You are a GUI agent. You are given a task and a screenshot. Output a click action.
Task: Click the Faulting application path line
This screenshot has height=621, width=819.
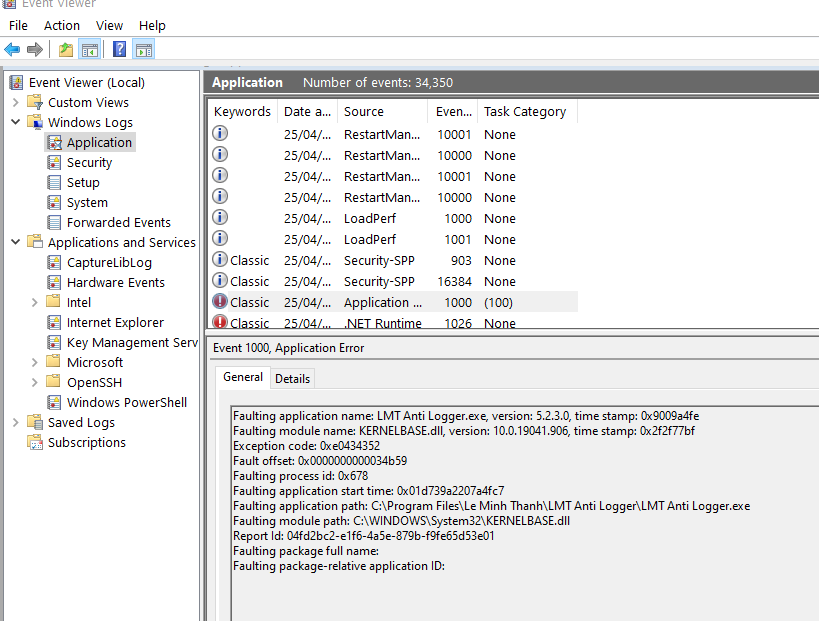coord(492,506)
